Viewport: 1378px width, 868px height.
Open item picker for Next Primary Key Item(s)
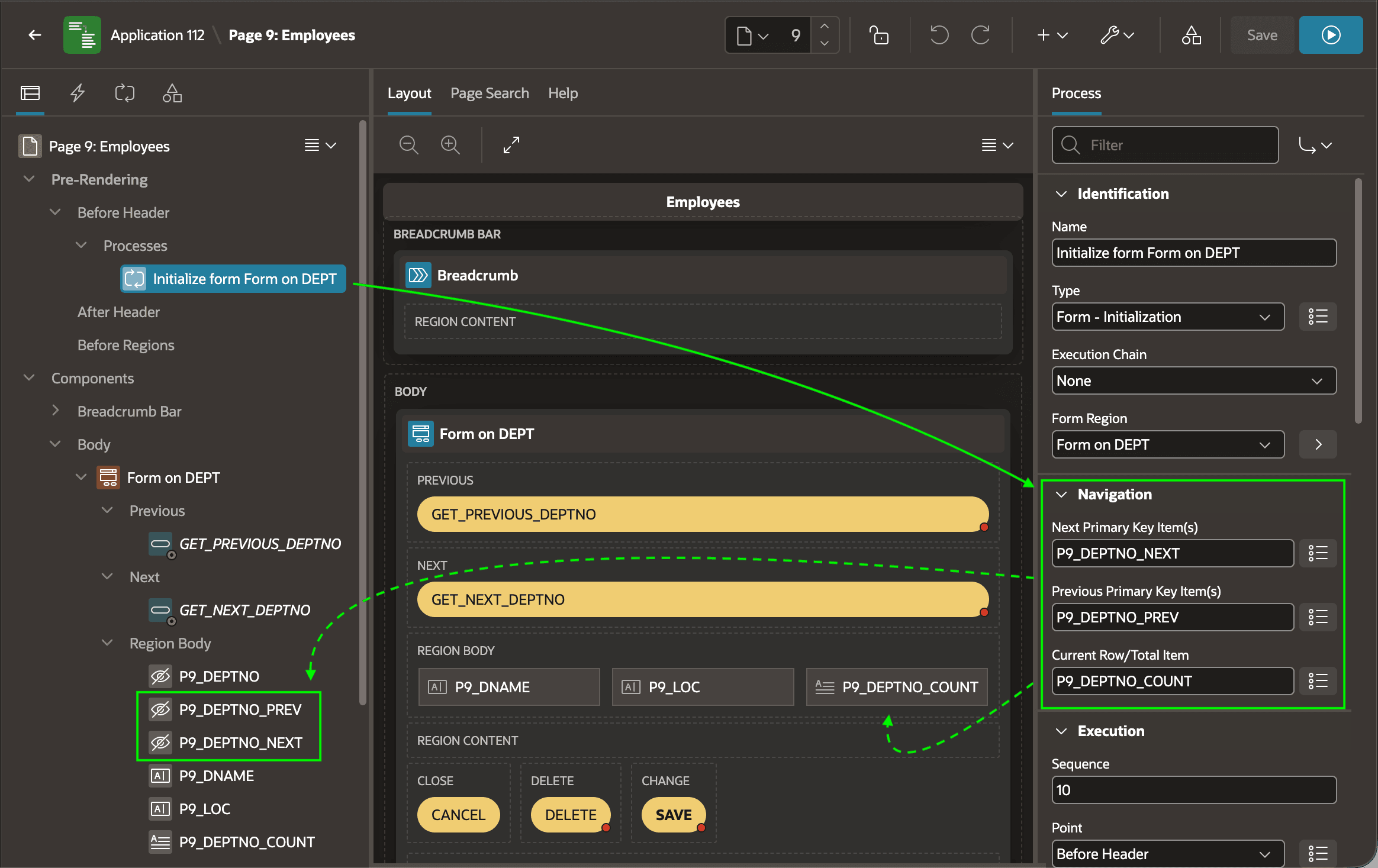pyautogui.click(x=1318, y=553)
